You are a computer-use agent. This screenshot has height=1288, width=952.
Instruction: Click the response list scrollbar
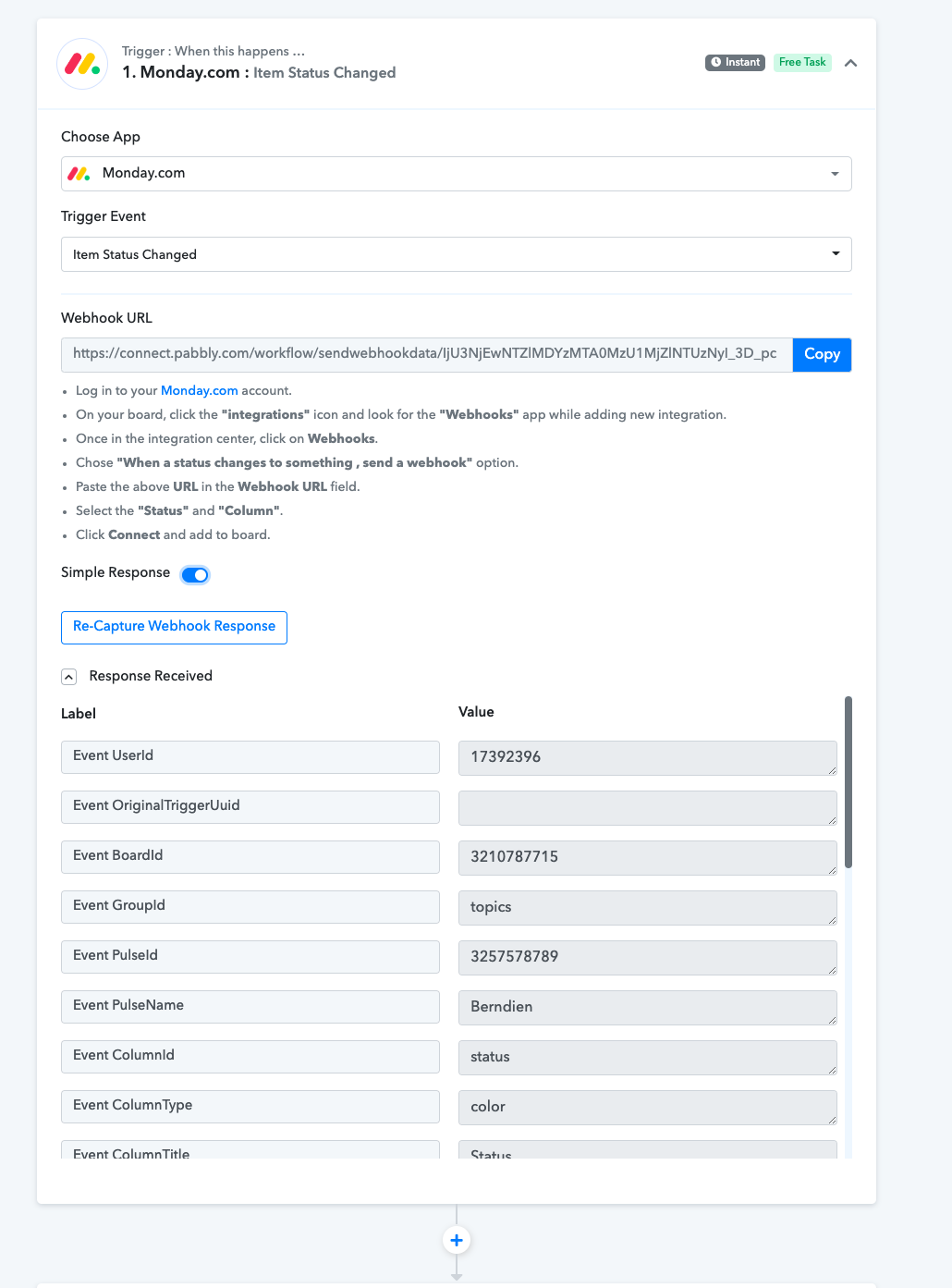click(848, 781)
